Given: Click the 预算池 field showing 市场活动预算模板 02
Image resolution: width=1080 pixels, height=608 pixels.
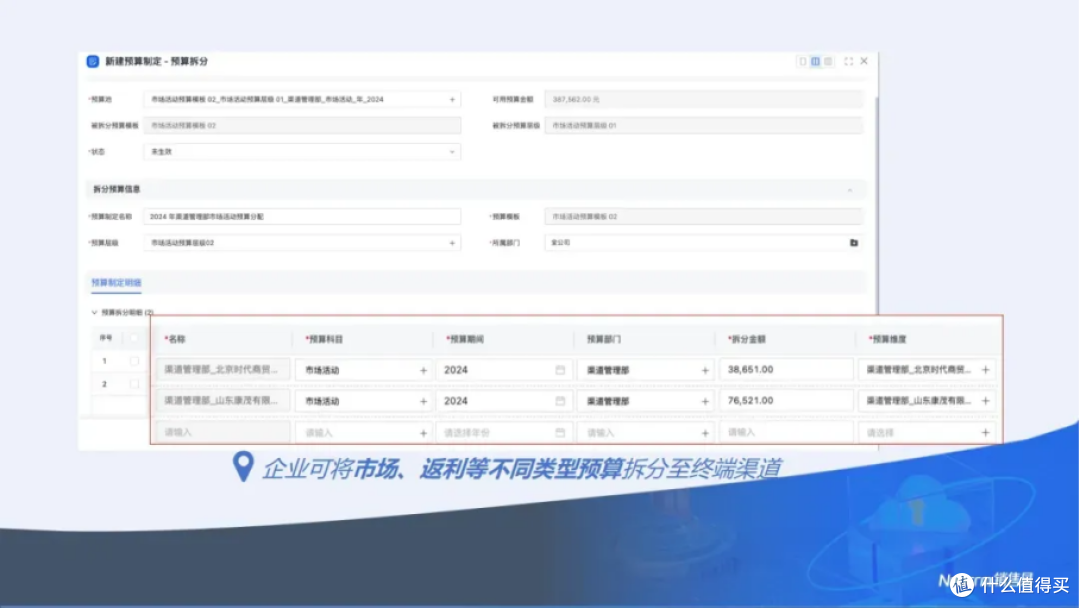Looking at the screenshot, I should (302, 99).
